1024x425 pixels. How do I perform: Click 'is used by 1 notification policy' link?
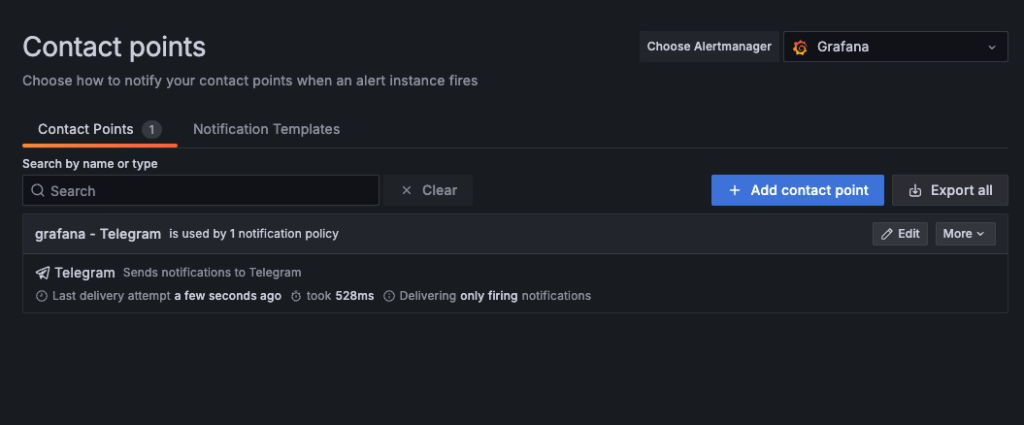tap(254, 234)
